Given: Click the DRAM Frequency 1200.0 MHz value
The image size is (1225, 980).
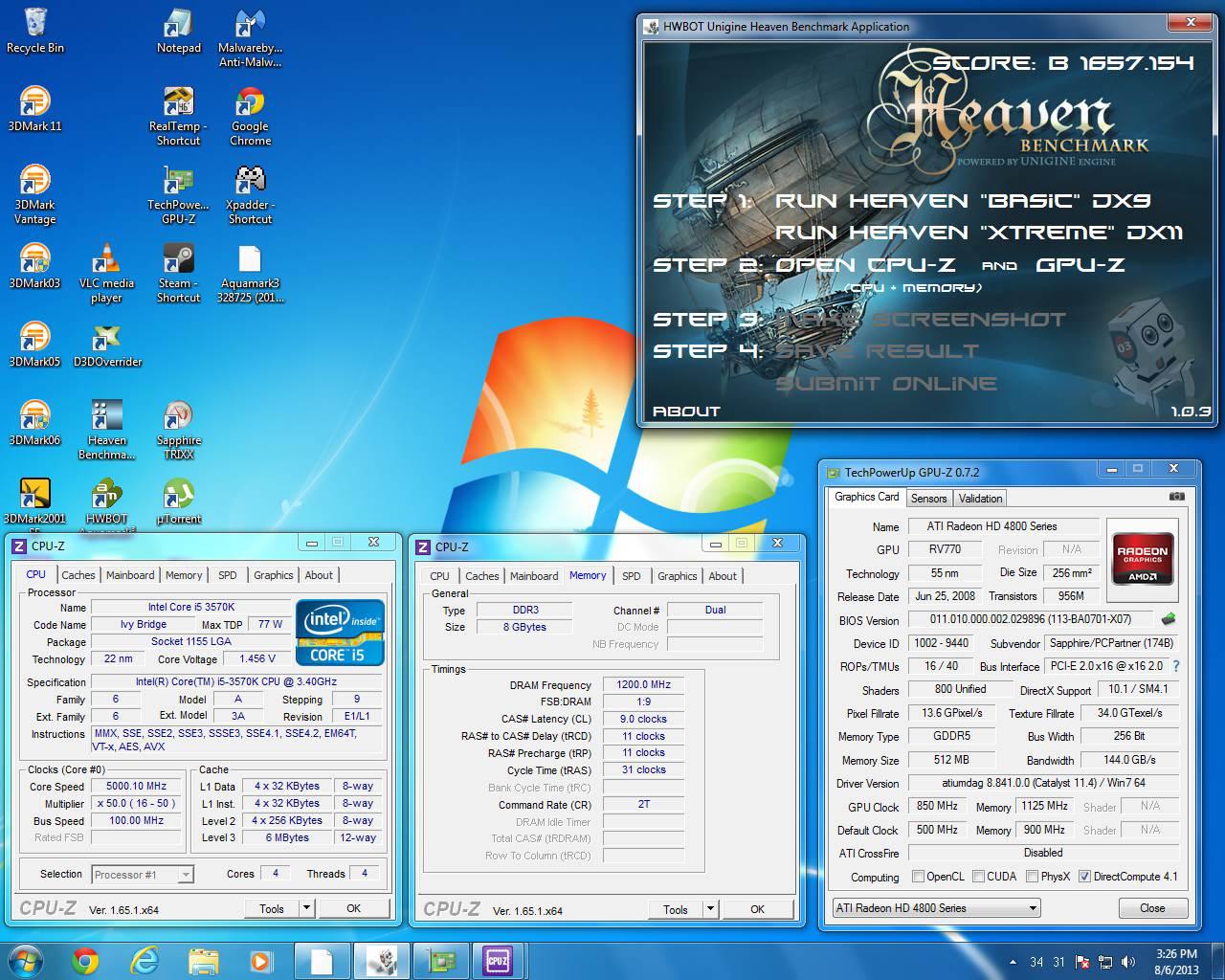Looking at the screenshot, I should coord(643,684).
